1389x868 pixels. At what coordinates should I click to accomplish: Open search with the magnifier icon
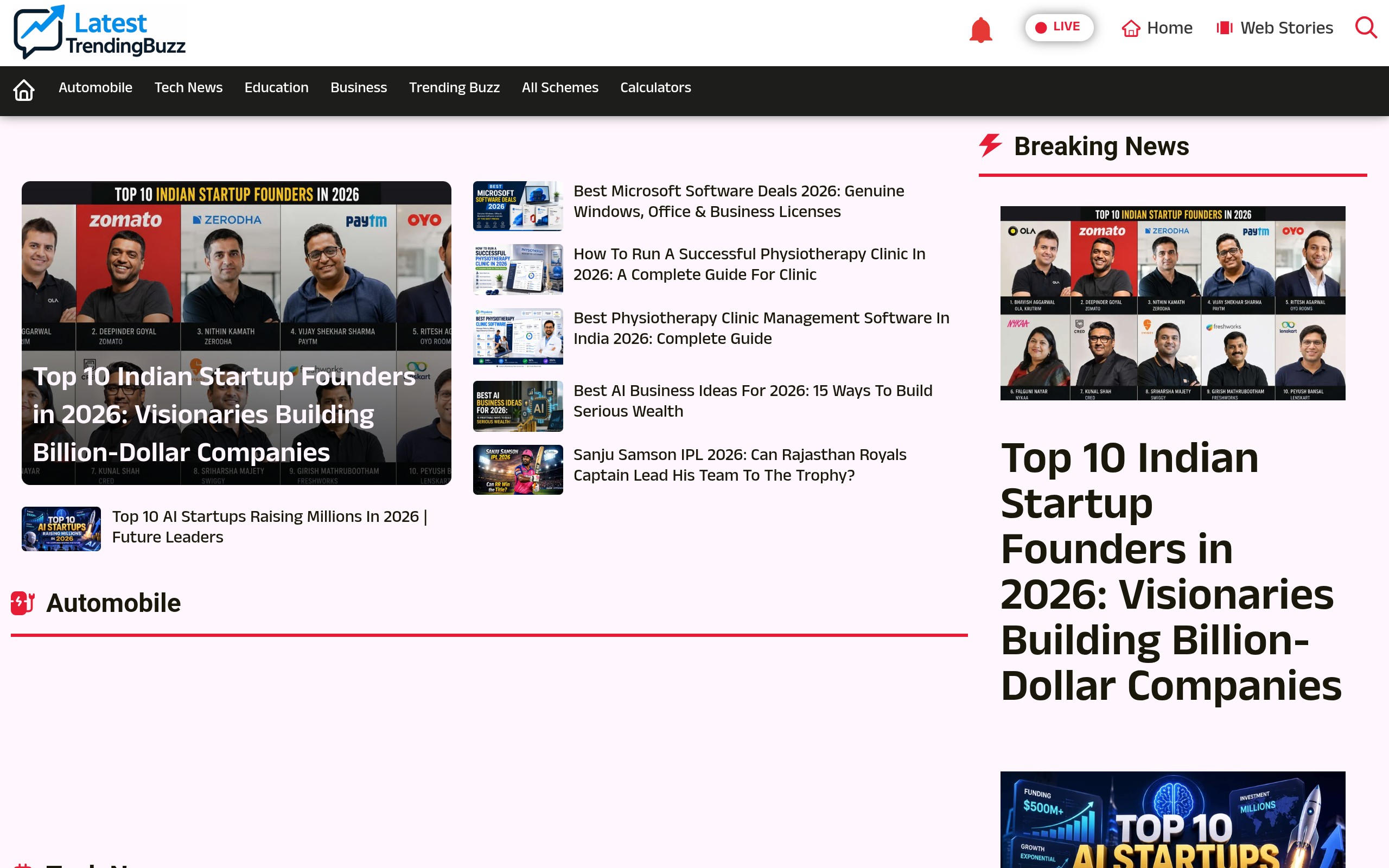click(1366, 28)
